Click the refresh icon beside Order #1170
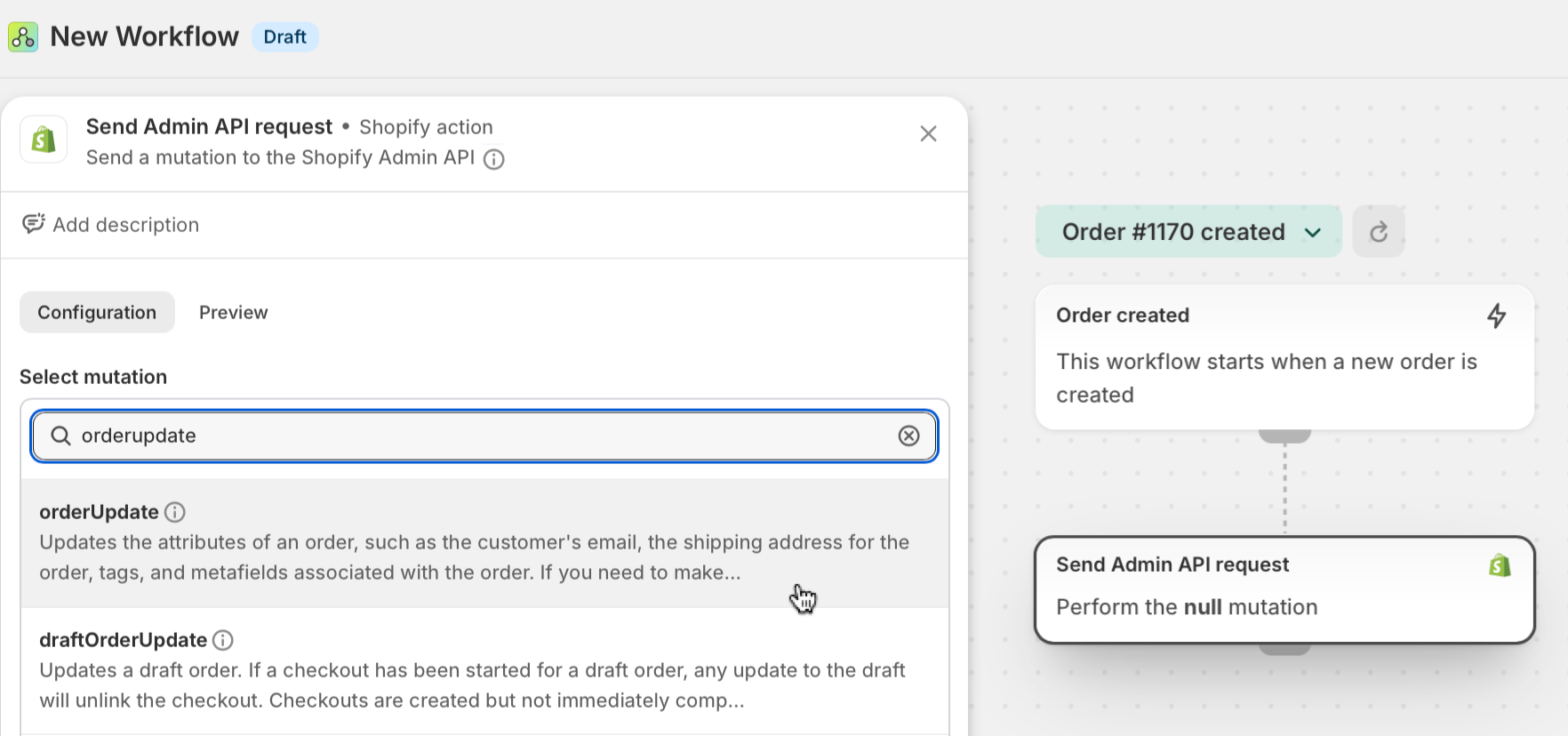Viewport: 1568px width, 736px height. click(1379, 232)
